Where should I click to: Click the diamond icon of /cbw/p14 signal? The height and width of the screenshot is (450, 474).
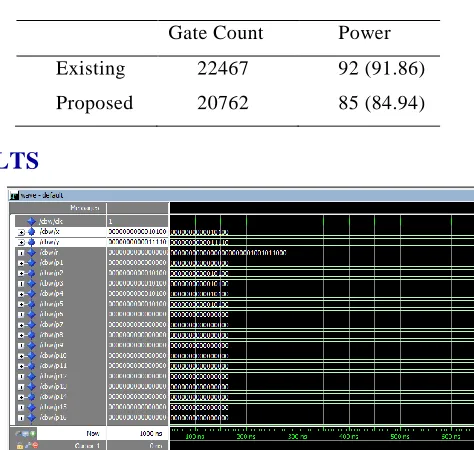point(31,397)
